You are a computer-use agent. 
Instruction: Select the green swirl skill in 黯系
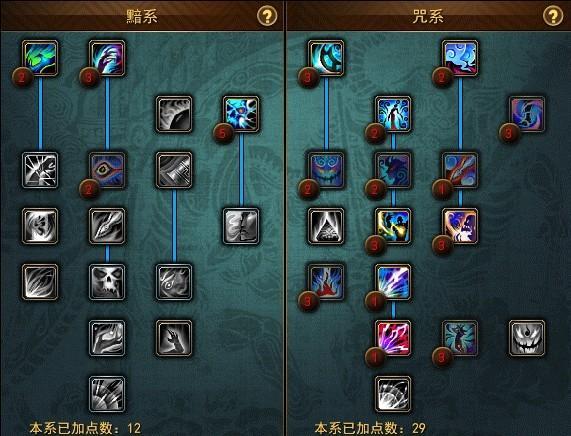click(40, 58)
